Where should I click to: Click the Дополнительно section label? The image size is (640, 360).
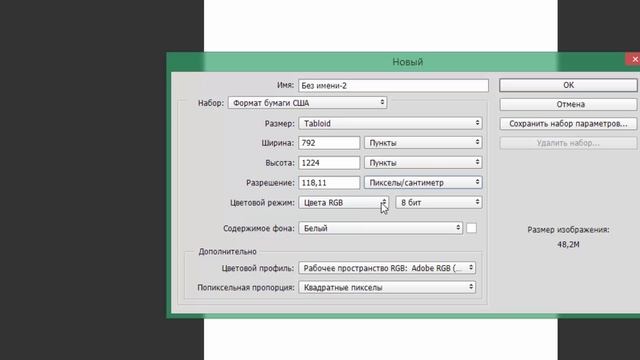(x=227, y=251)
